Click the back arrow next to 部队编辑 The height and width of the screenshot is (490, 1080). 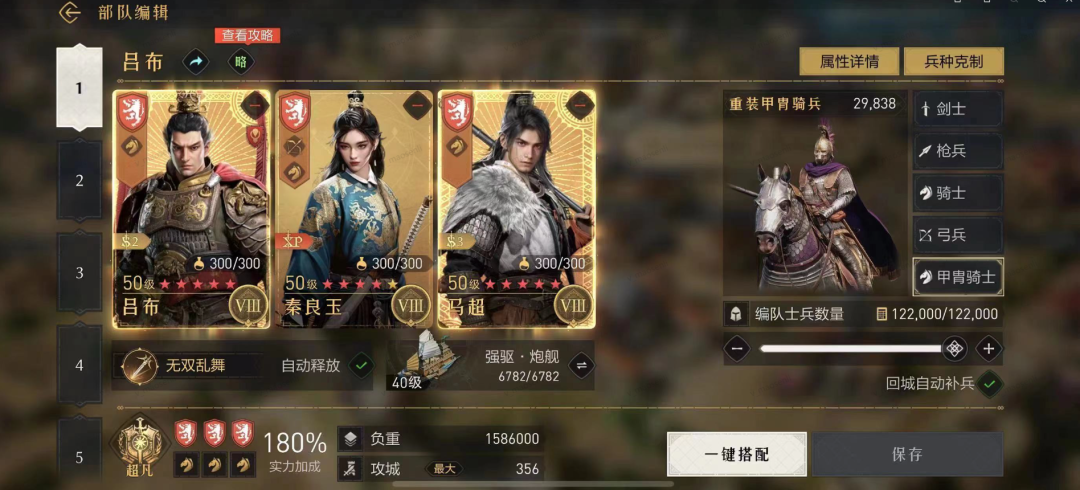tap(70, 12)
